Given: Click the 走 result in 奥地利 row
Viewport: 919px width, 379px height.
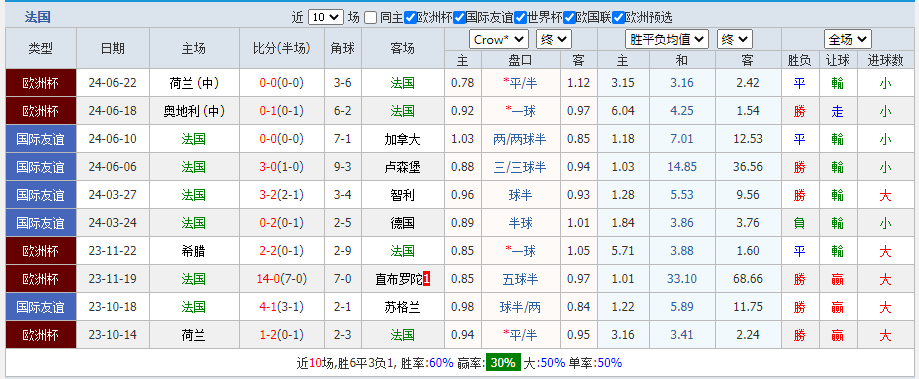Looking at the screenshot, I should pos(838,111).
